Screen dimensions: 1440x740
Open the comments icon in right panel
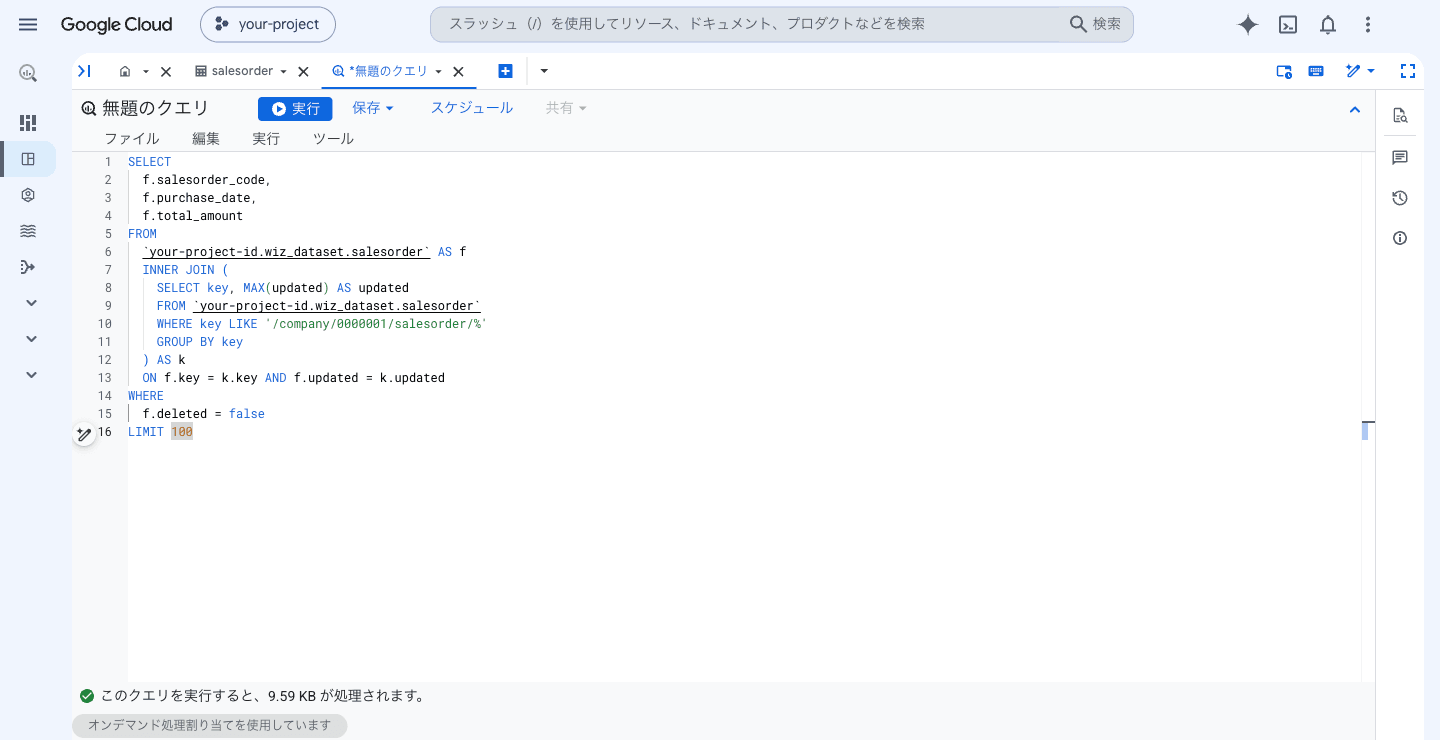(x=1400, y=157)
